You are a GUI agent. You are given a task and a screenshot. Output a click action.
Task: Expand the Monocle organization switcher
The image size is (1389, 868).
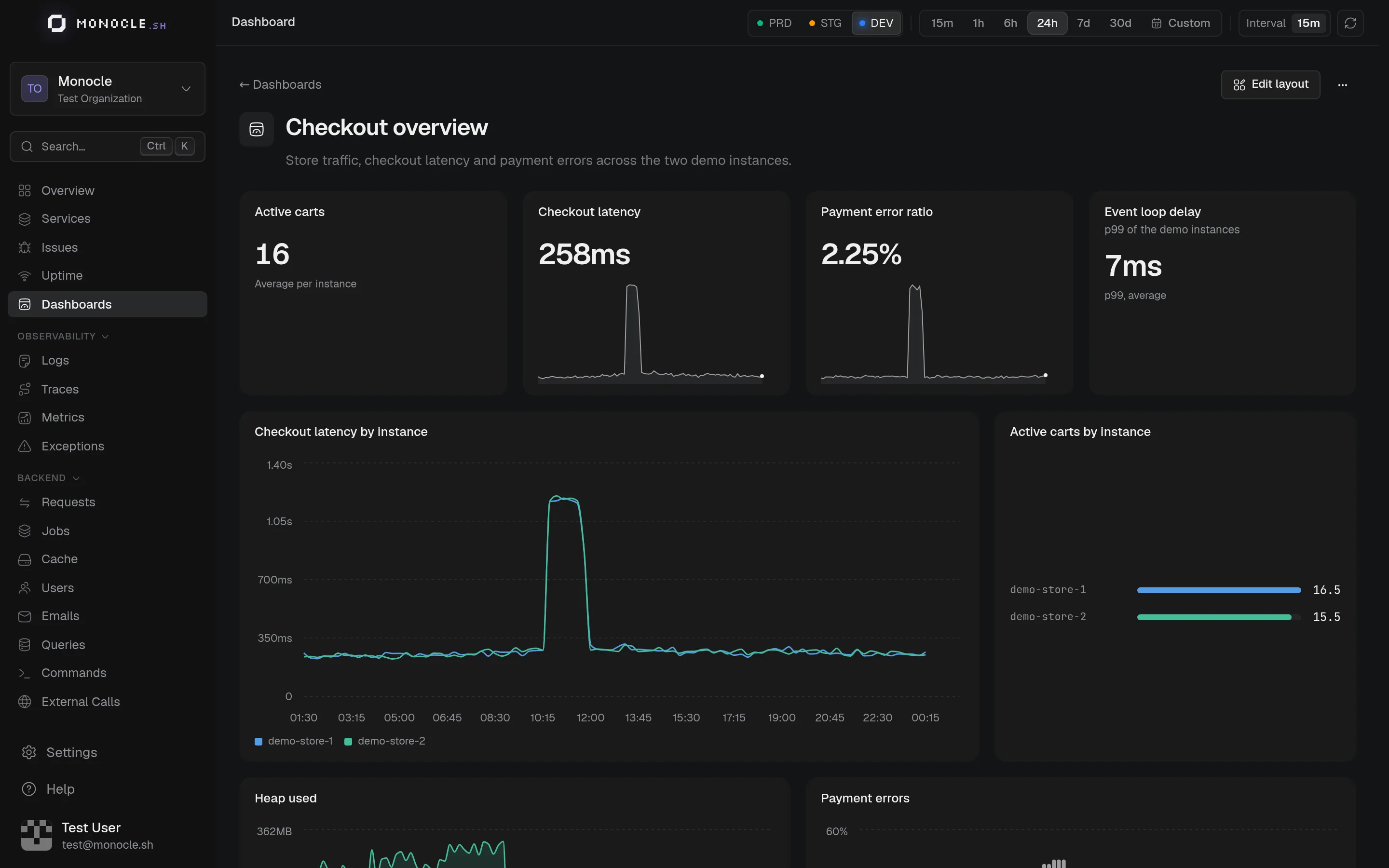tap(108, 89)
